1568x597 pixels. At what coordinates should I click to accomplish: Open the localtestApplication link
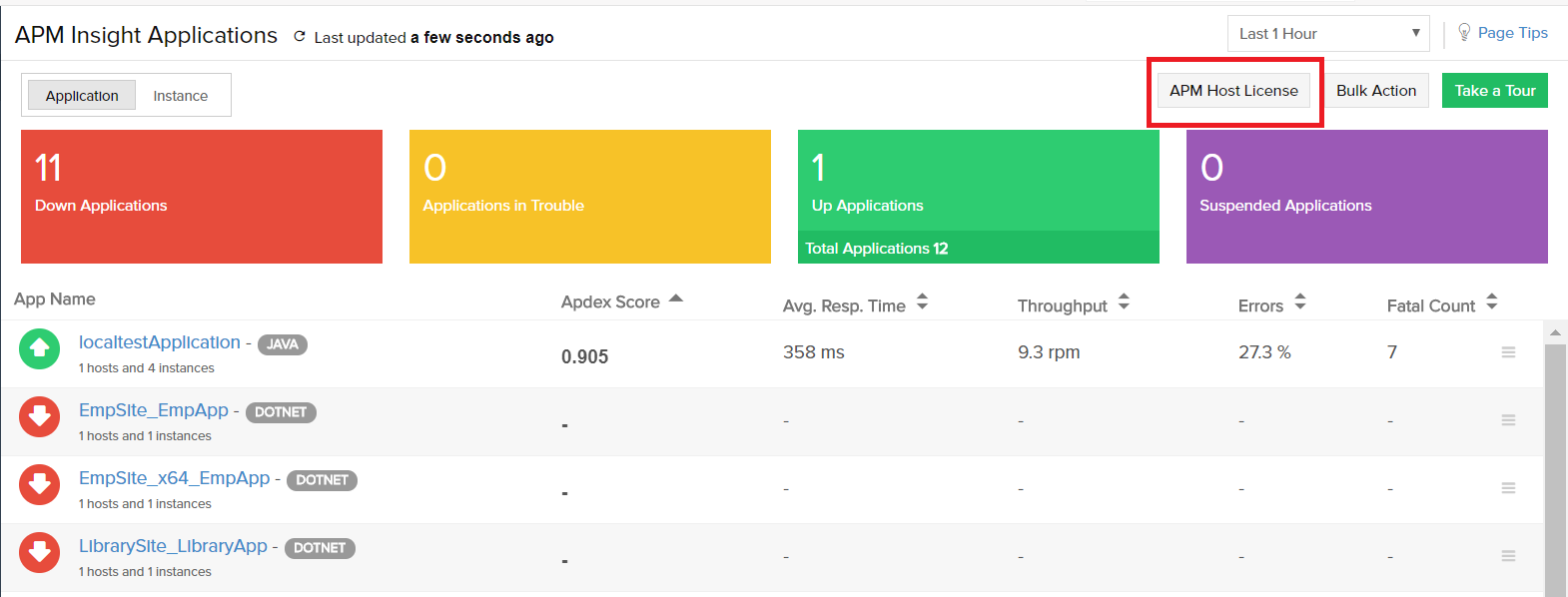(x=160, y=342)
